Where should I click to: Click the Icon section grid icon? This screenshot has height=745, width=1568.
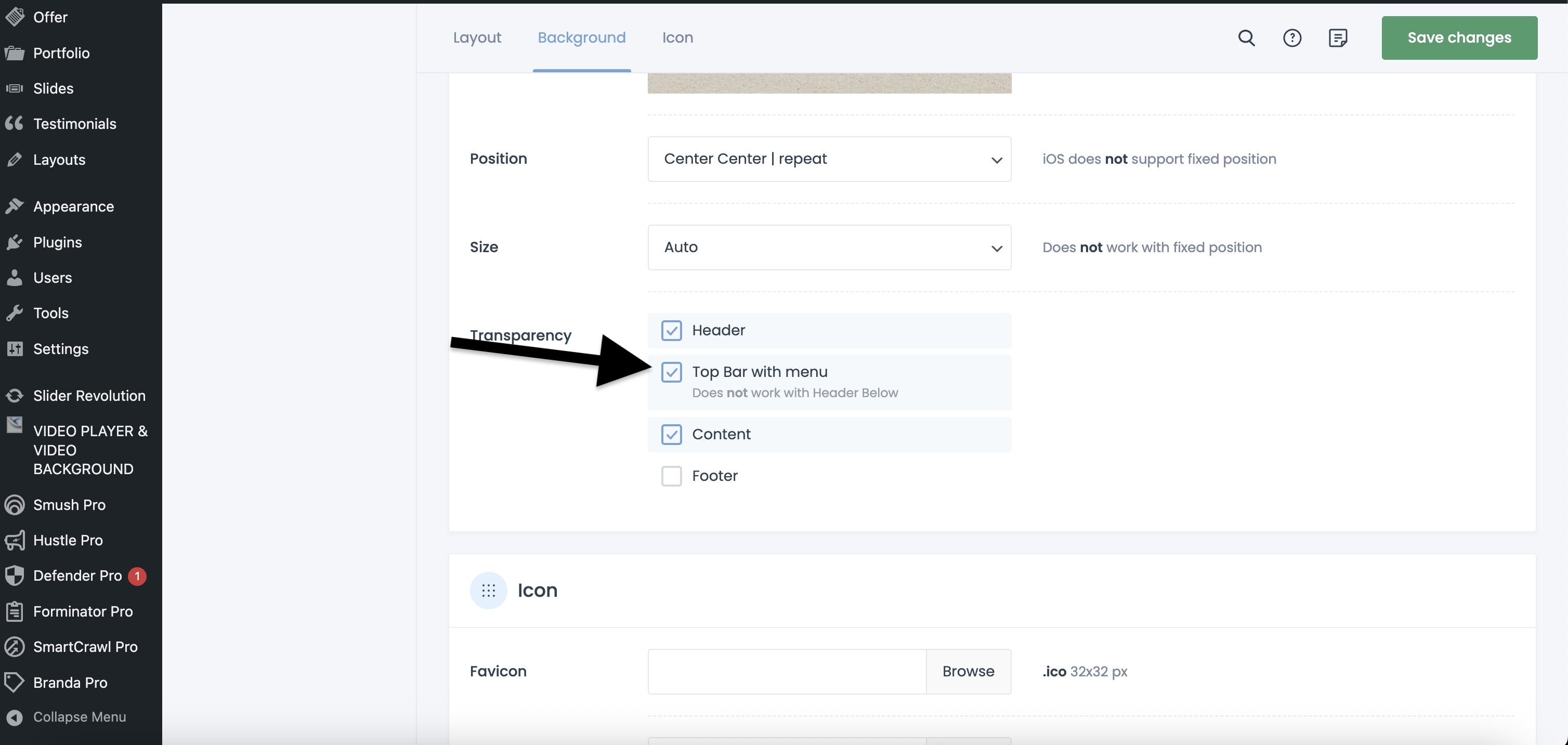point(488,591)
